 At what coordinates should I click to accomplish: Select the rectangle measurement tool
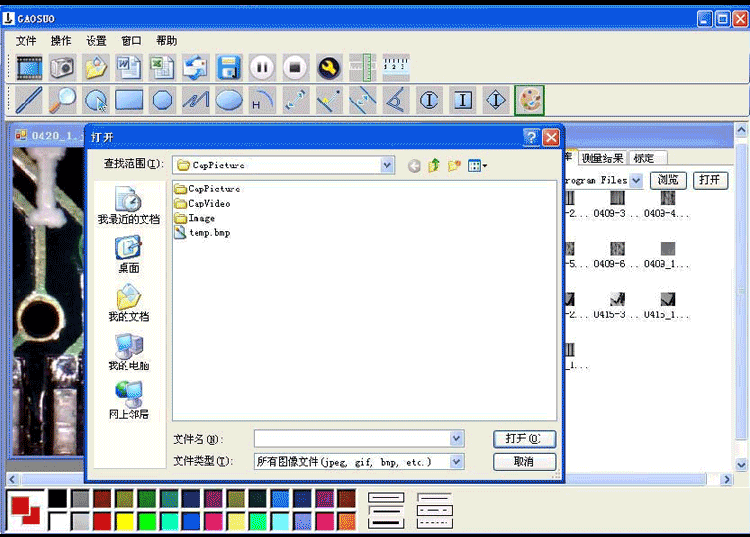point(129,100)
